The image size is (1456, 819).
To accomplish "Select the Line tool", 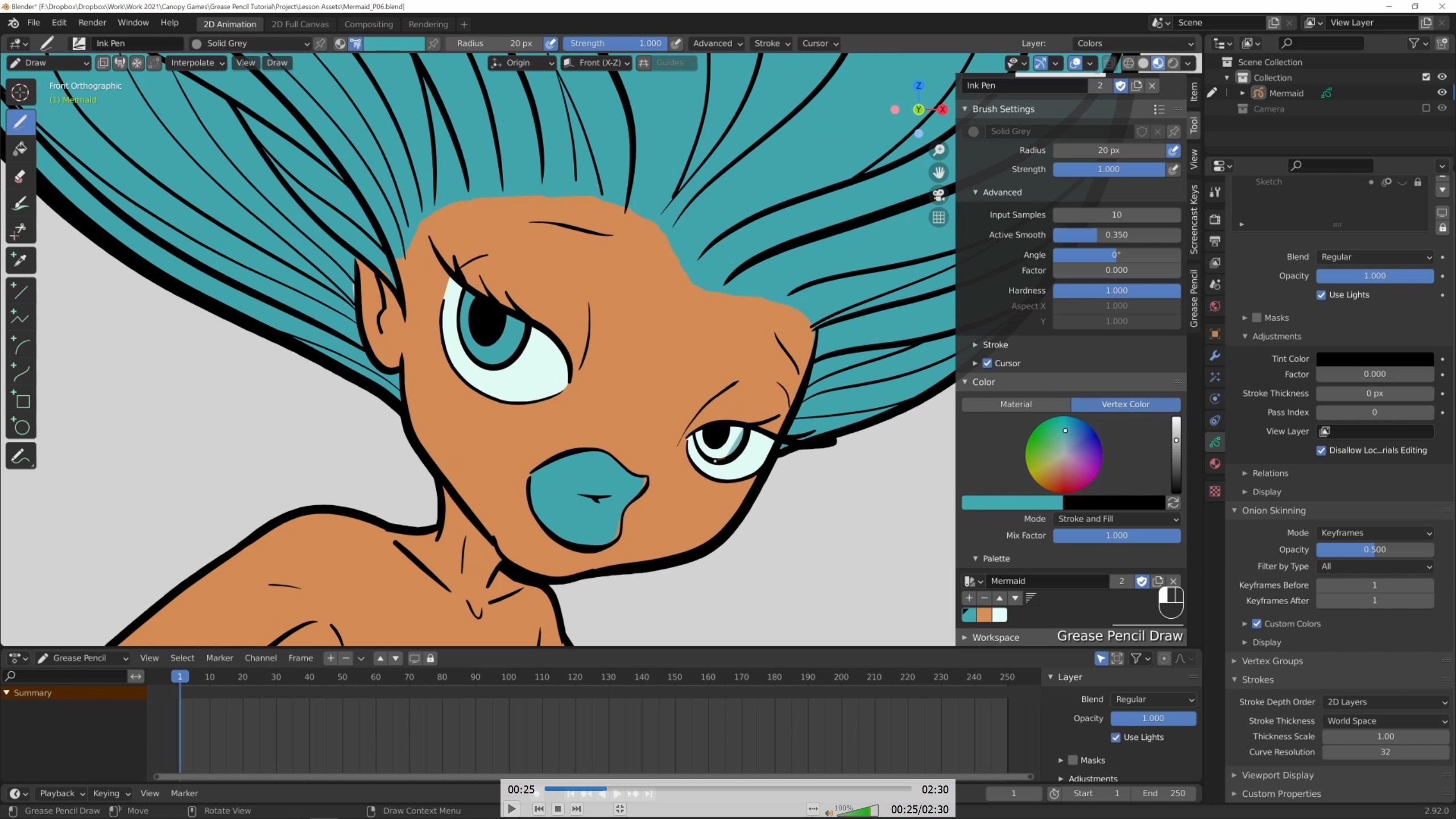I will point(20,291).
